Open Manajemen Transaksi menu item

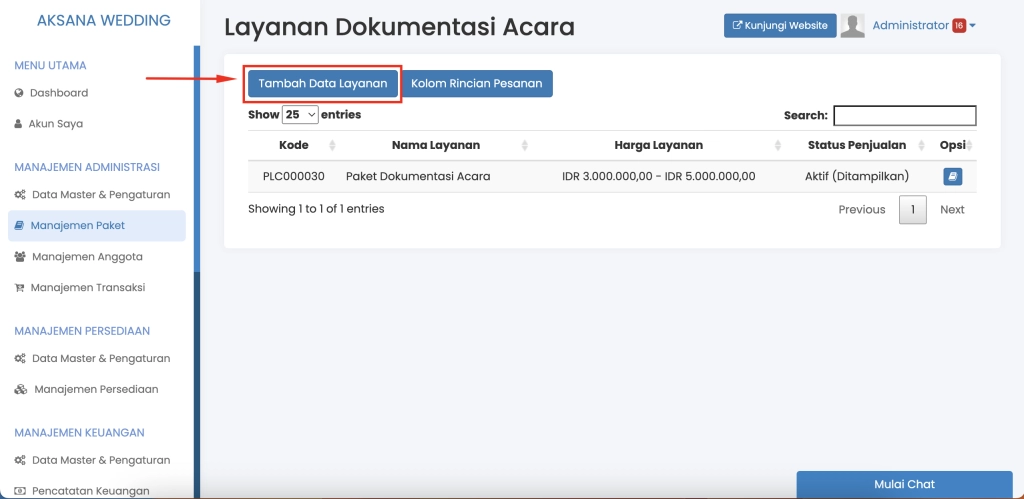click(88, 287)
